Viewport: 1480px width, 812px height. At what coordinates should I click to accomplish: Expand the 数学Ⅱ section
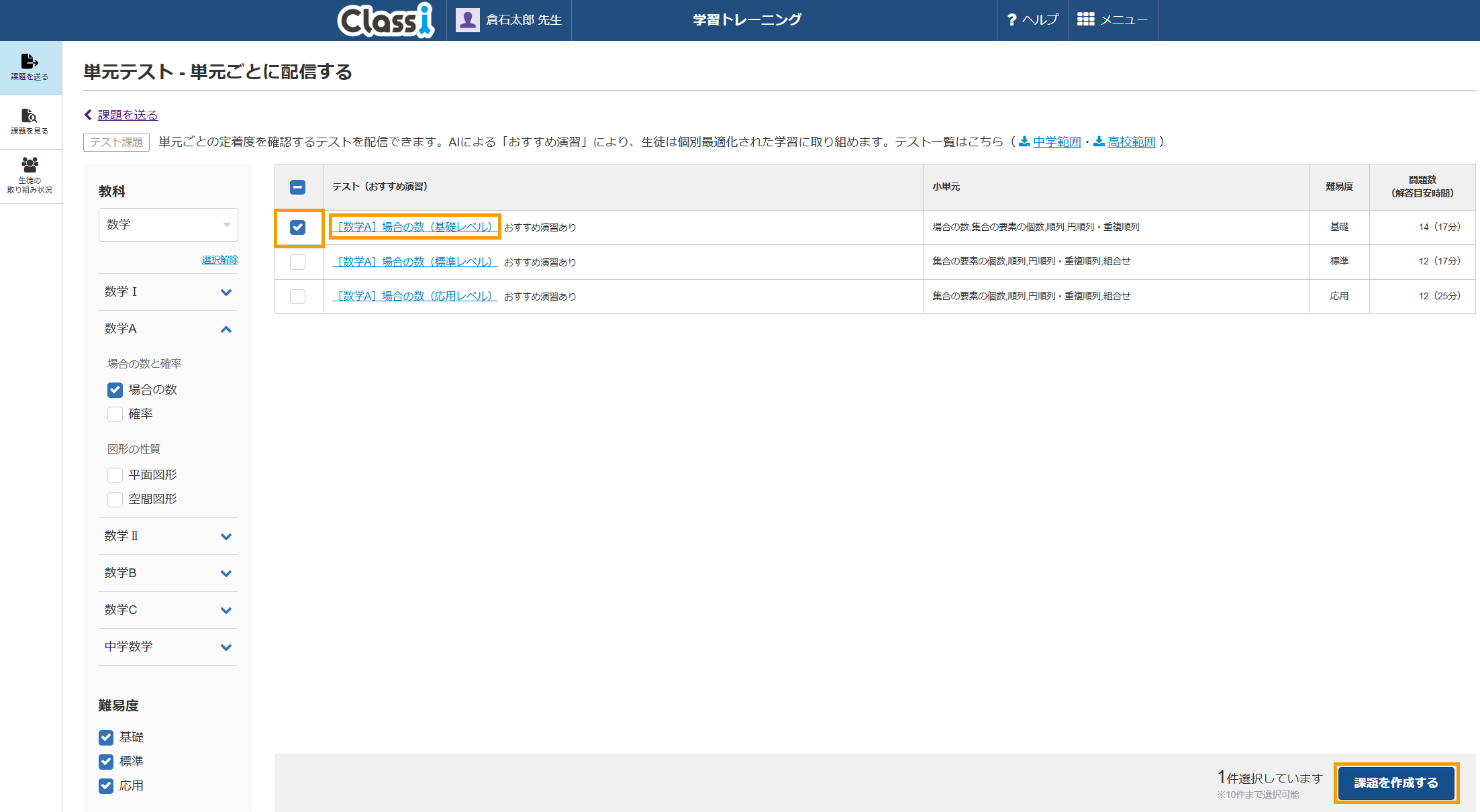(168, 536)
